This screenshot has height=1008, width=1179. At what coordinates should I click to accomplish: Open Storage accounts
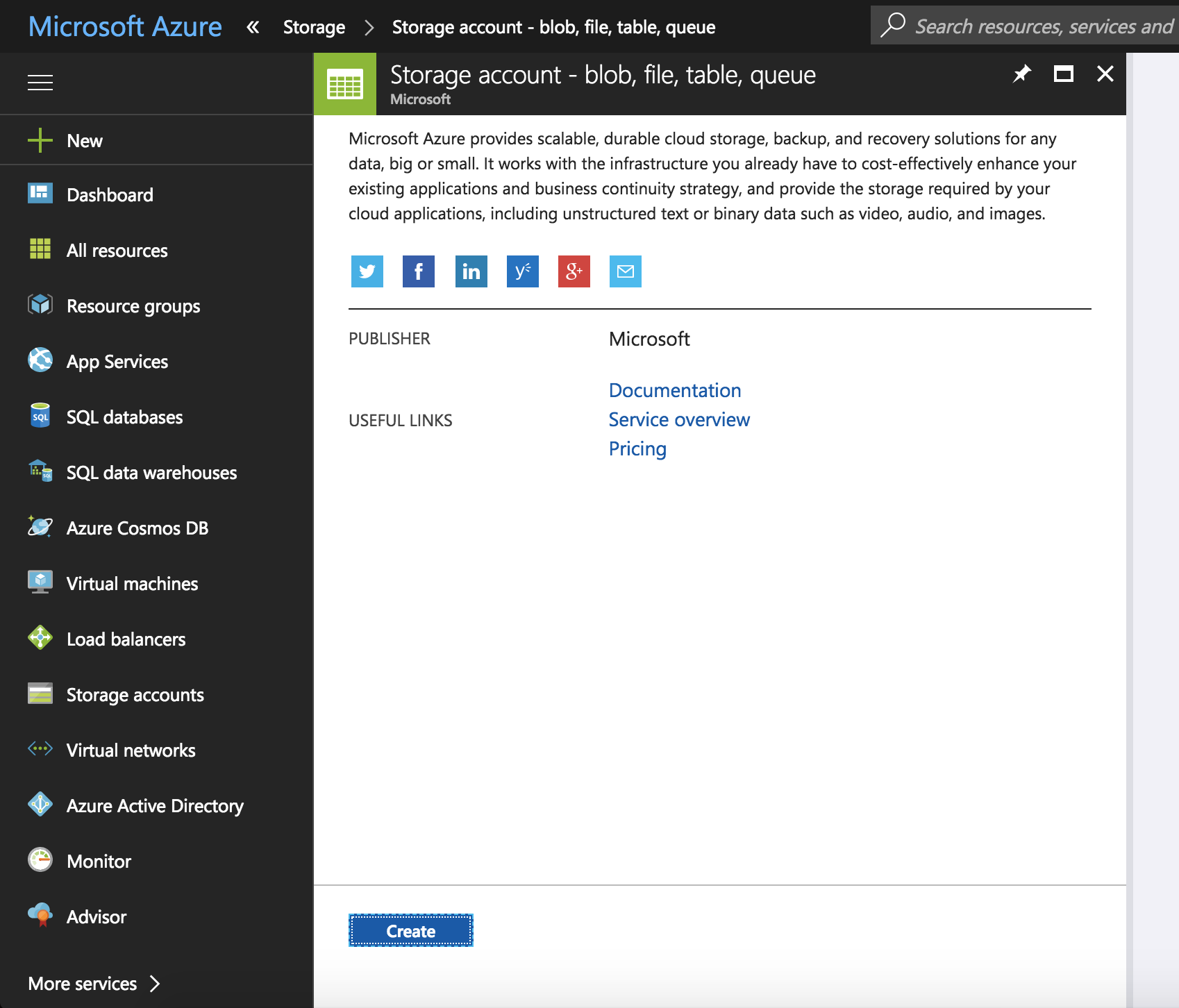[x=135, y=694]
